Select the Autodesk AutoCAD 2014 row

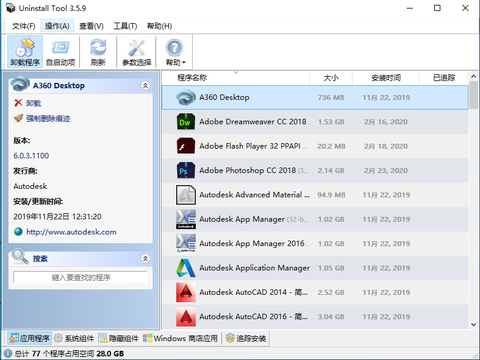tap(315, 292)
